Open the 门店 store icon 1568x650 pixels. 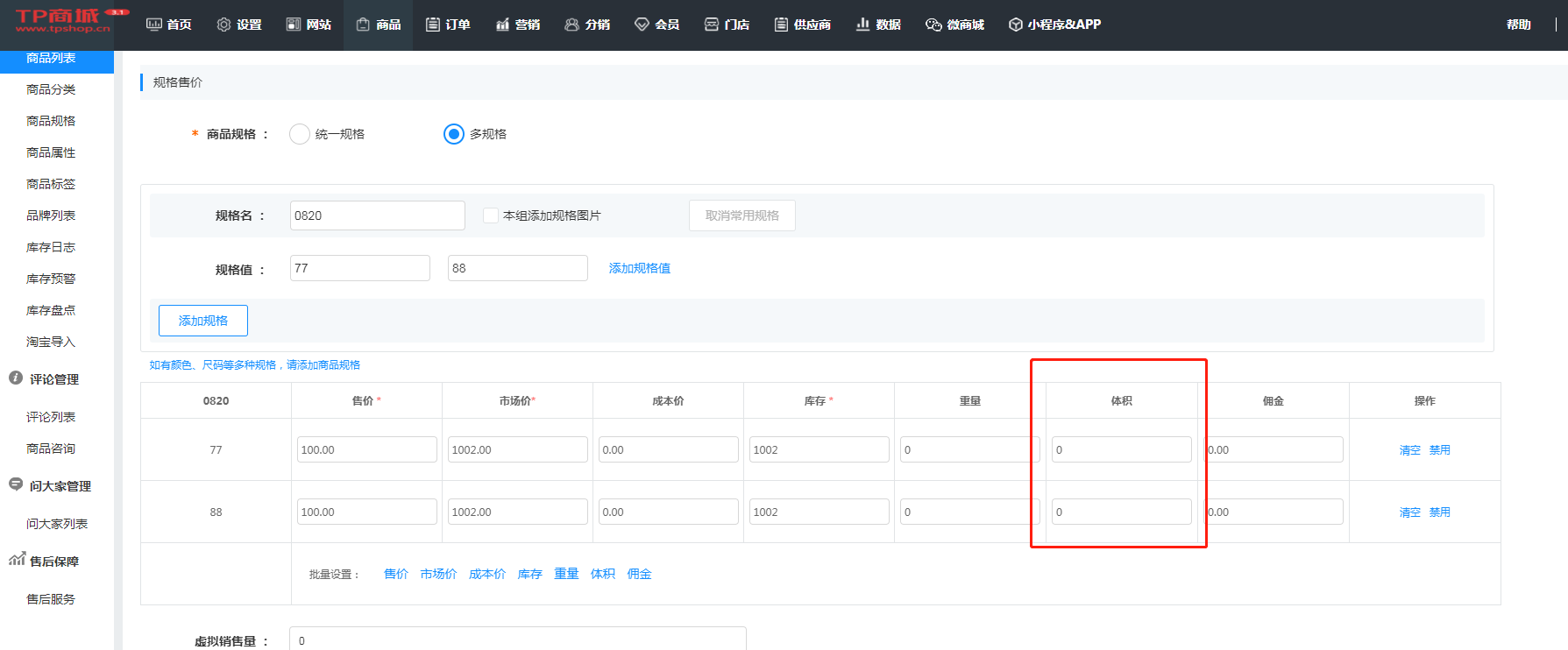coord(712,25)
